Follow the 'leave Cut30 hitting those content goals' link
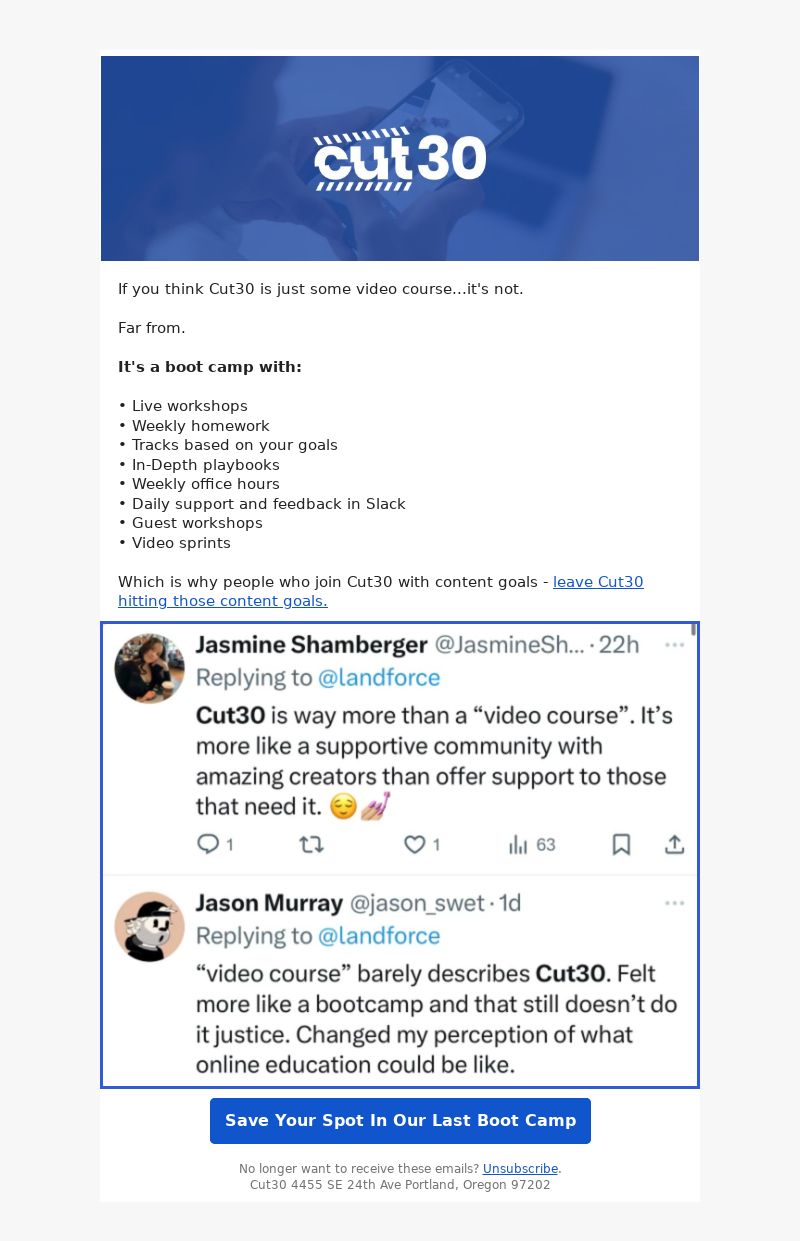 (381, 591)
